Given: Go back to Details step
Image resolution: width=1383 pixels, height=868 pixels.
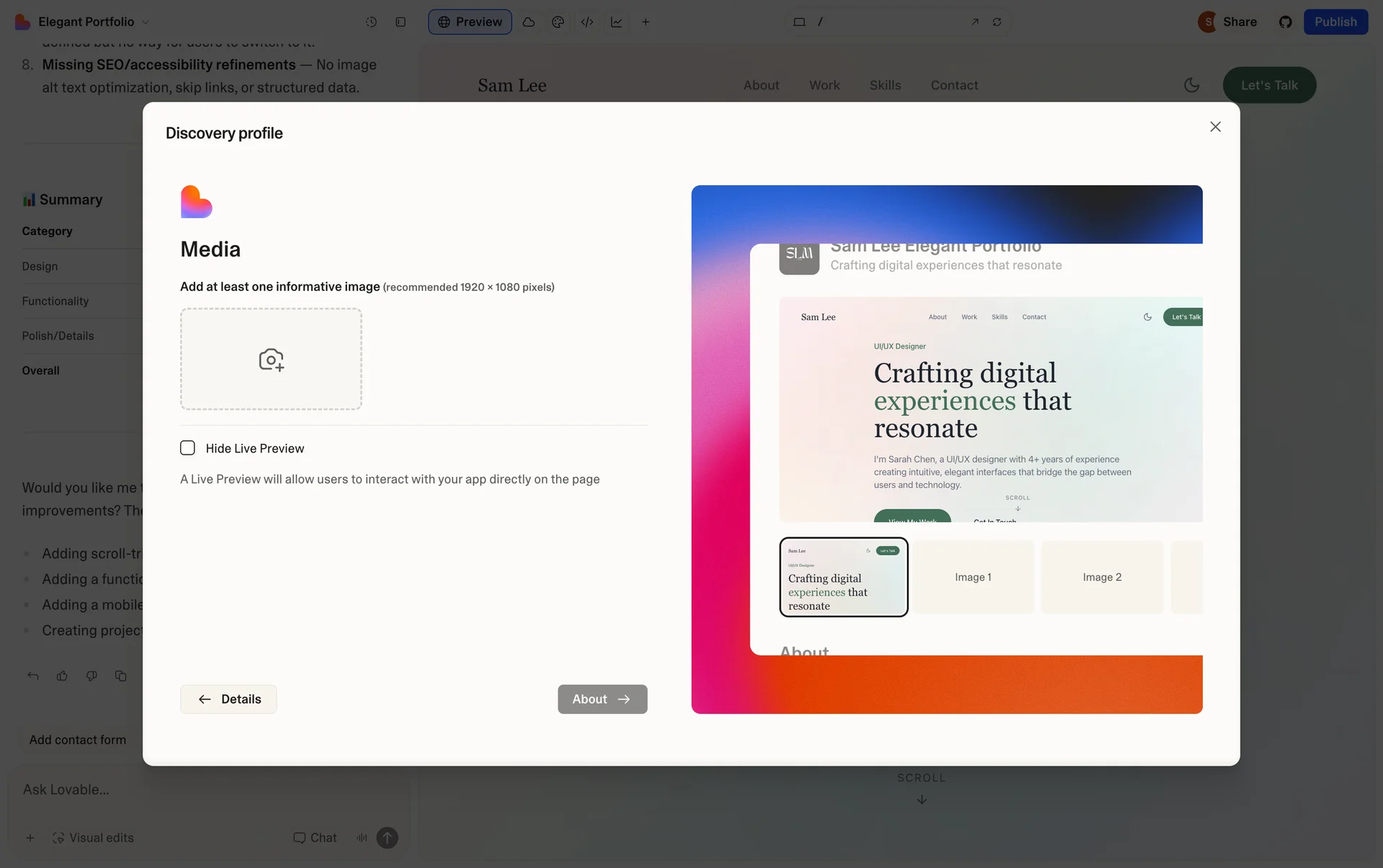Looking at the screenshot, I should (228, 699).
